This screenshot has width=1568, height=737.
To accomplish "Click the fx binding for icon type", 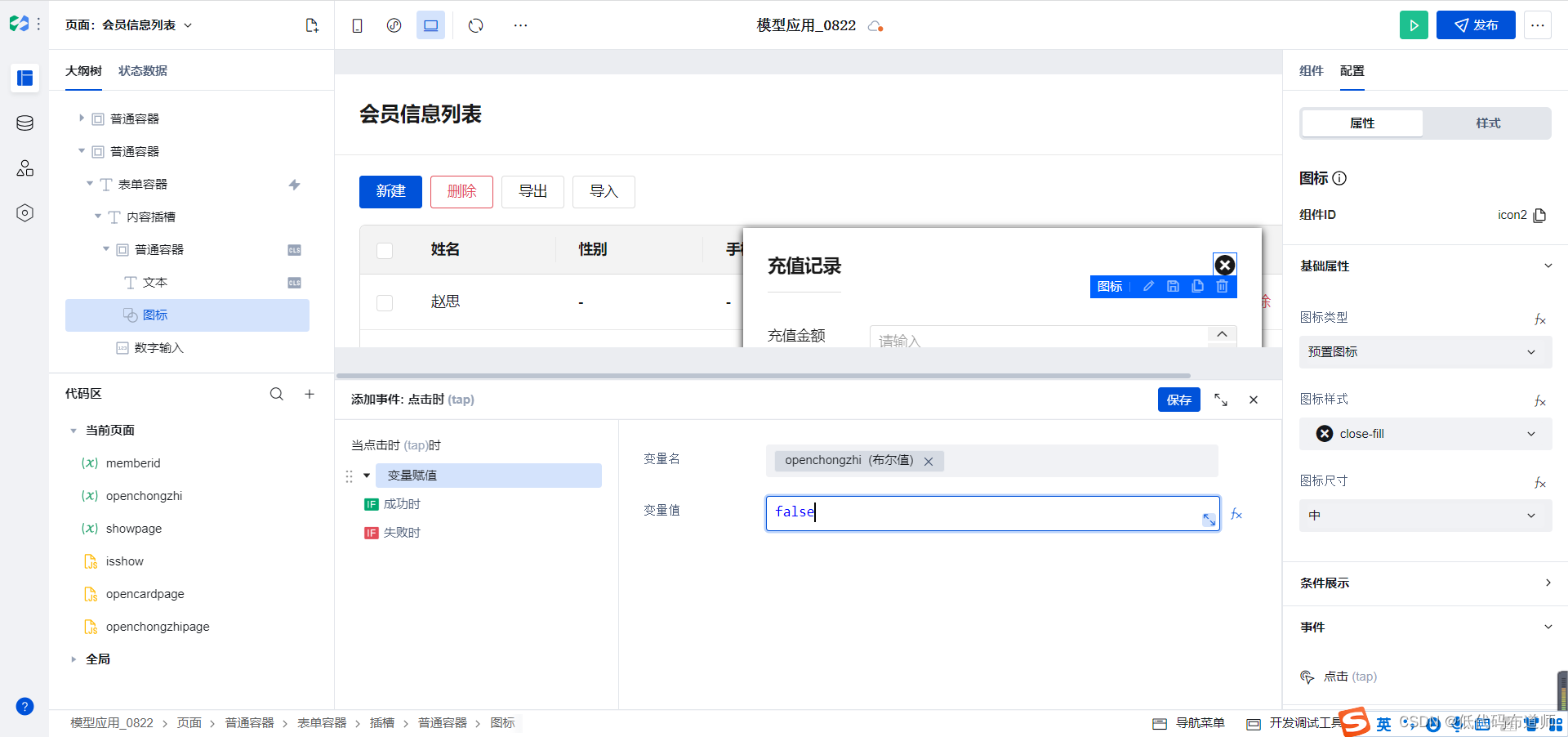I will click(1539, 319).
